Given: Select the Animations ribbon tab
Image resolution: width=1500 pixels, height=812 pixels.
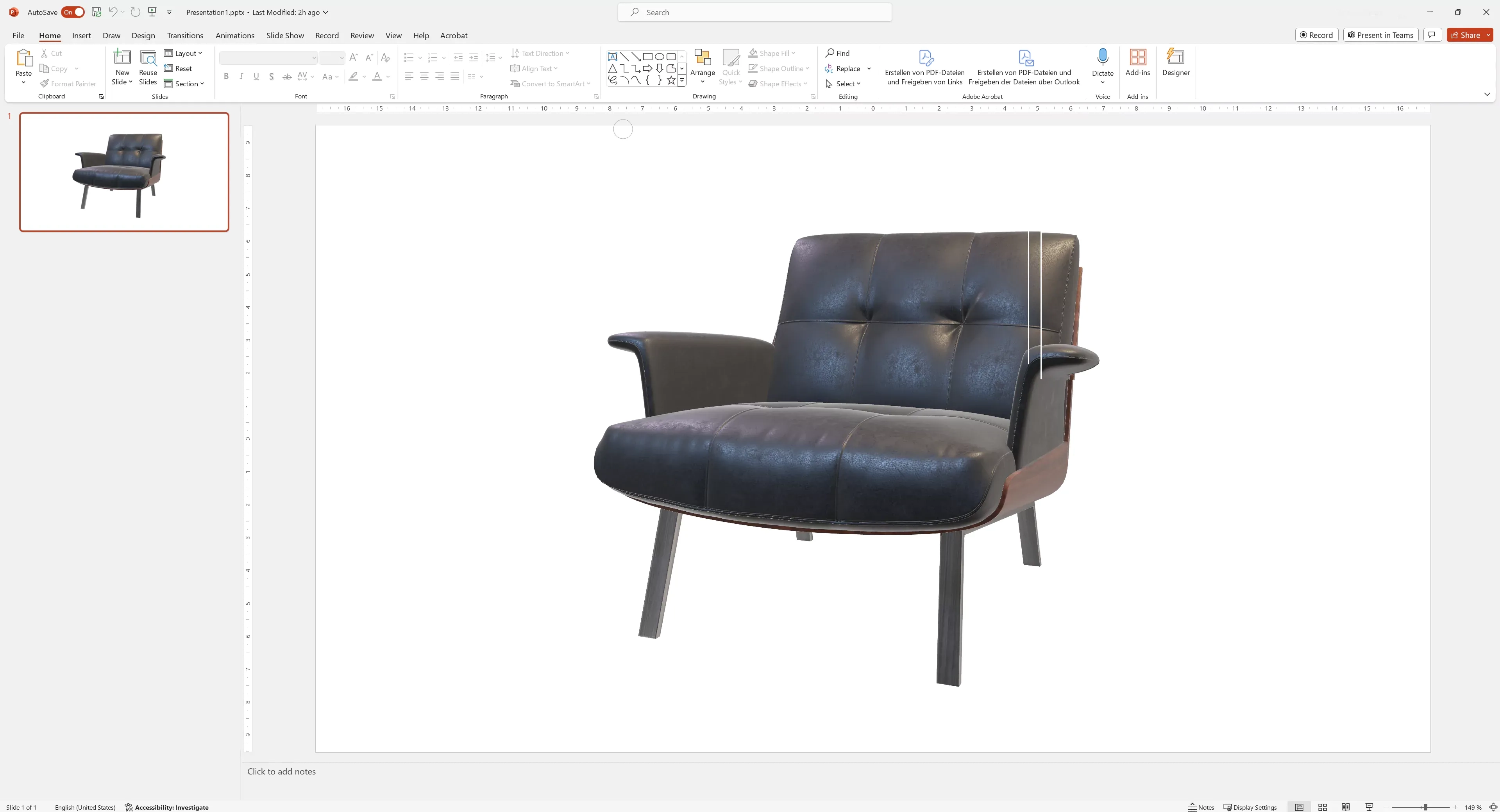Looking at the screenshot, I should (x=235, y=35).
